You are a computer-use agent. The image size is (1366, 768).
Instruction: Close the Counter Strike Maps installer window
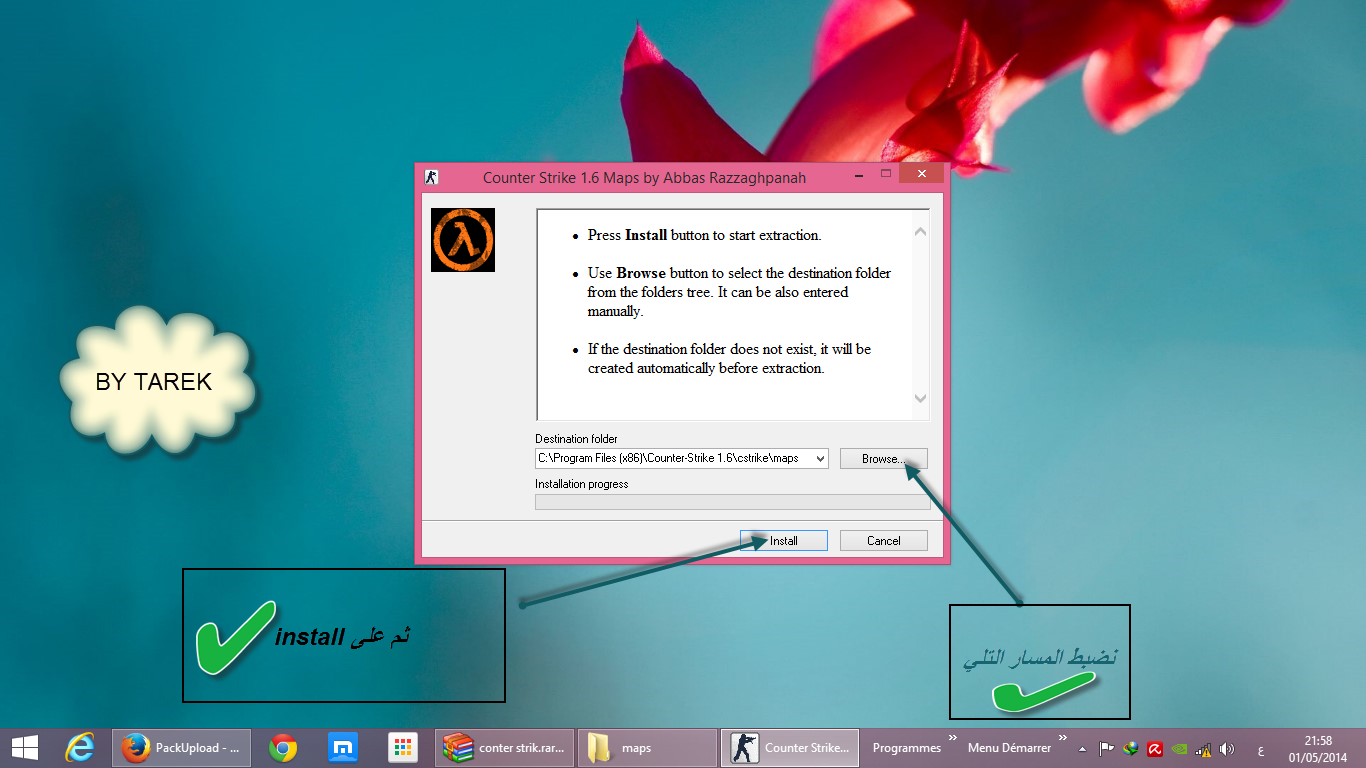pyautogui.click(x=920, y=174)
